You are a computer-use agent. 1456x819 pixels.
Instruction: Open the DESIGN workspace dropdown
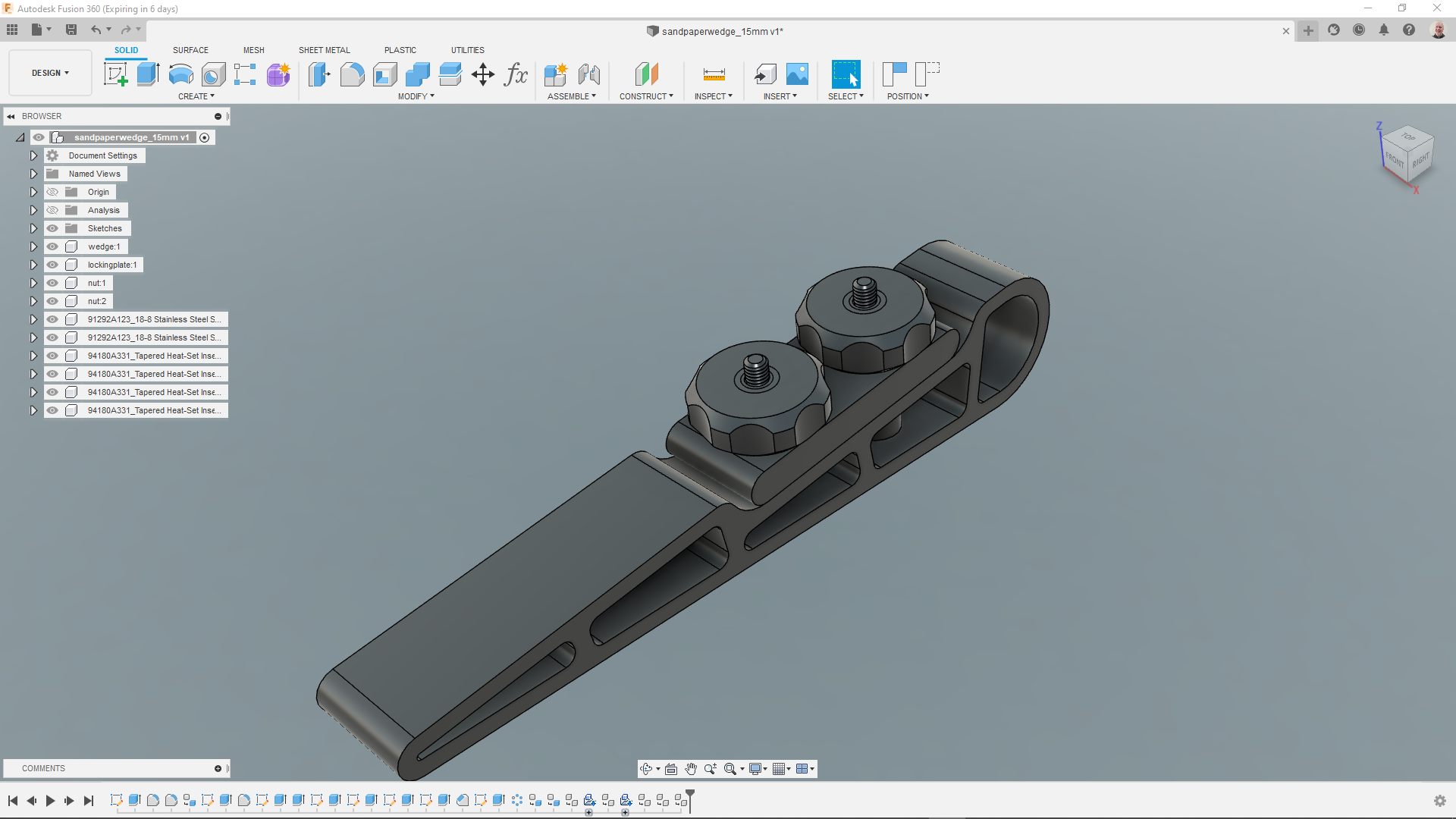(50, 73)
